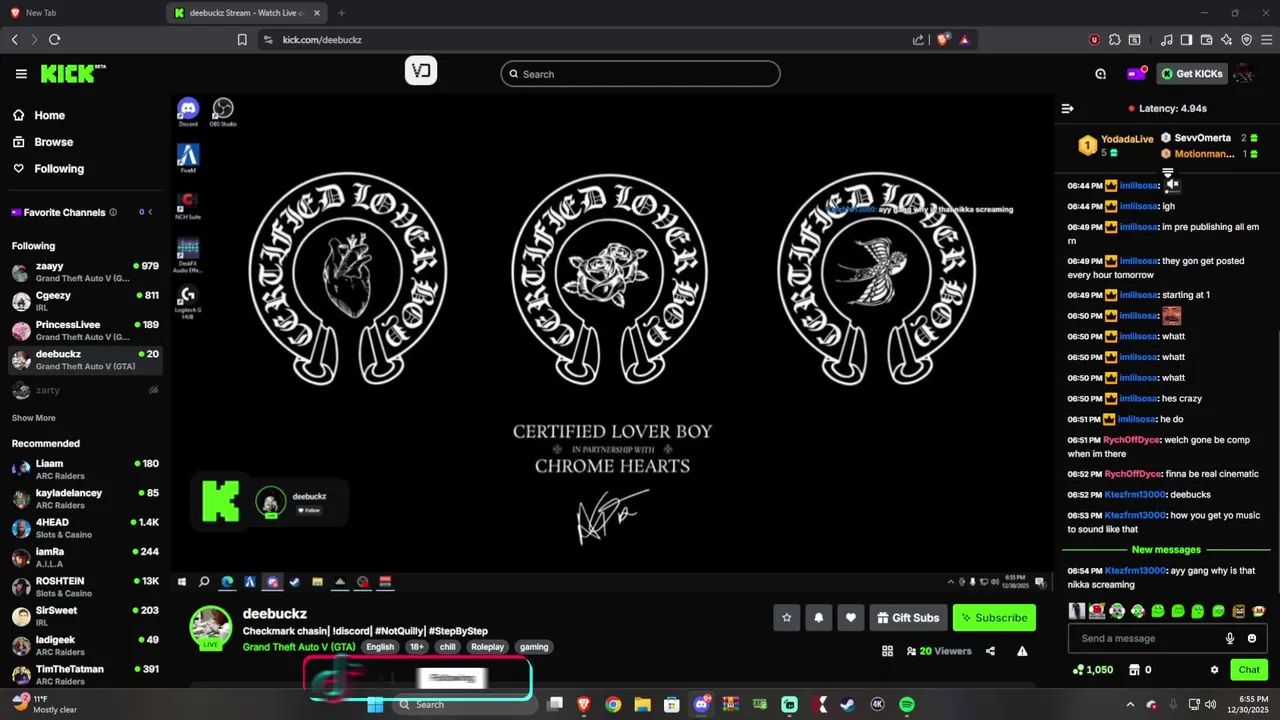Pause chat scroll toggle at top
This screenshot has width=1280, height=720.
(1167, 173)
